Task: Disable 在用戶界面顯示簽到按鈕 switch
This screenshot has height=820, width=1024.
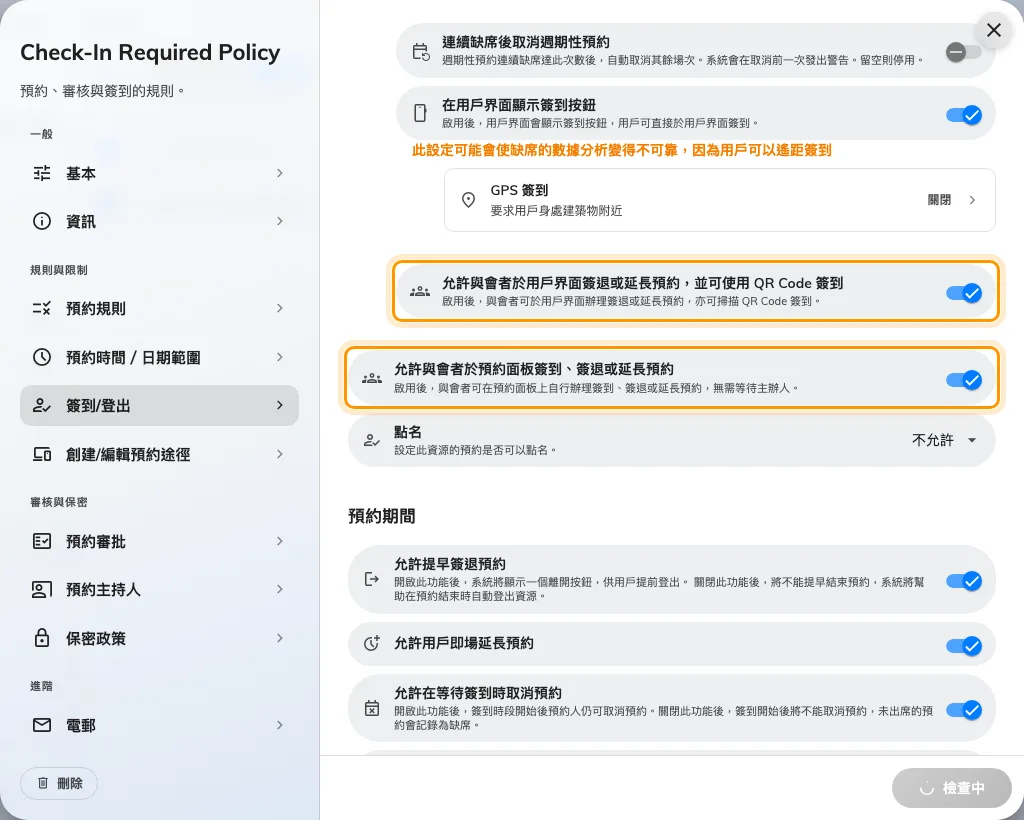Action: [964, 115]
